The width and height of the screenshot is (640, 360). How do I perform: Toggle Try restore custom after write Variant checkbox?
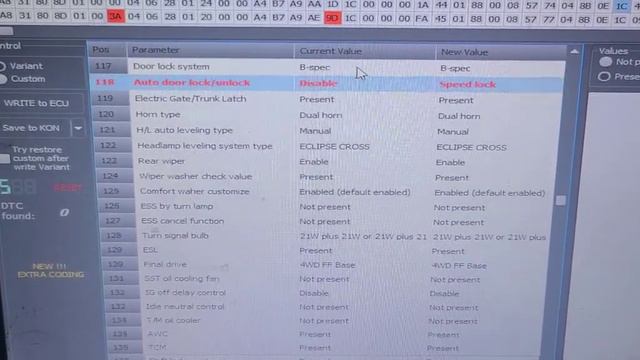coord(4,159)
